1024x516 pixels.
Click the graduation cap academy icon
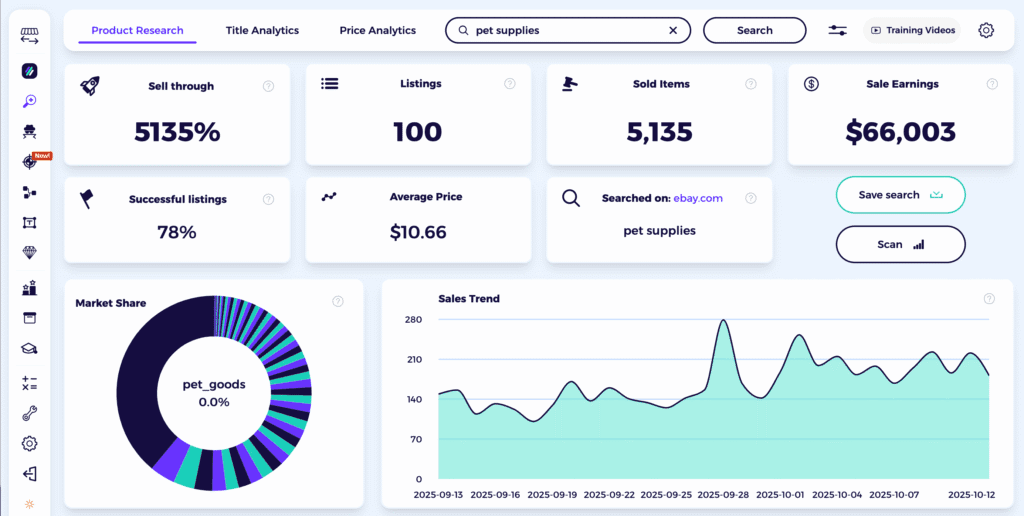pos(29,349)
